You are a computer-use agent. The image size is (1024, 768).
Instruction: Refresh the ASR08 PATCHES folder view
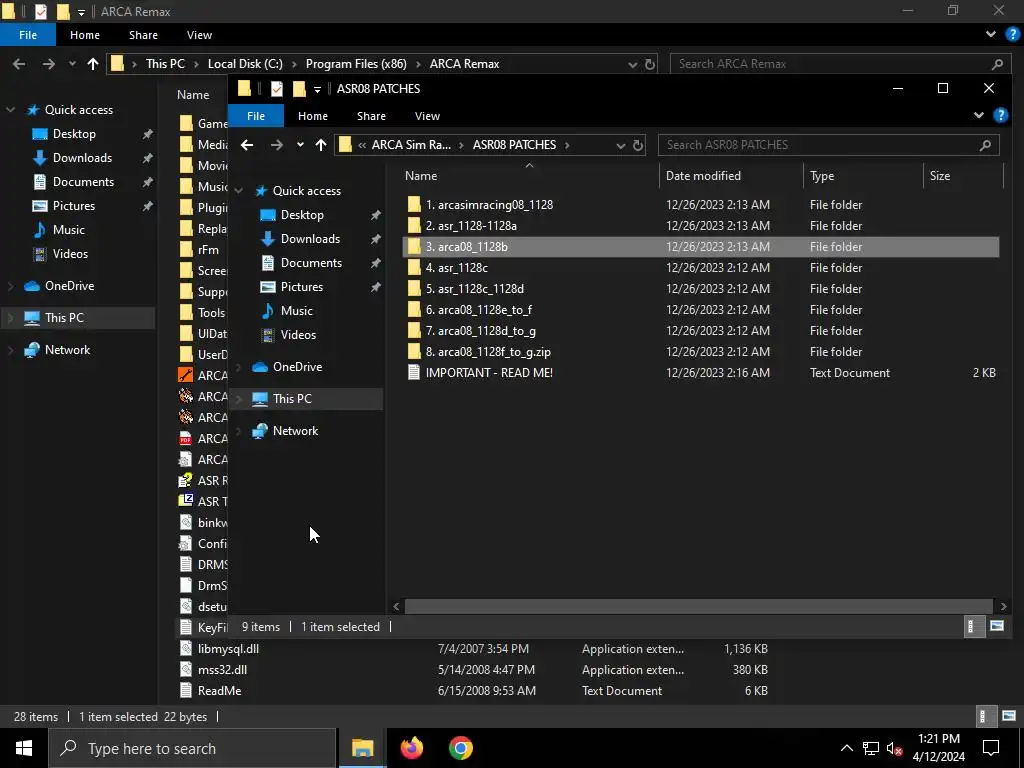(638, 145)
